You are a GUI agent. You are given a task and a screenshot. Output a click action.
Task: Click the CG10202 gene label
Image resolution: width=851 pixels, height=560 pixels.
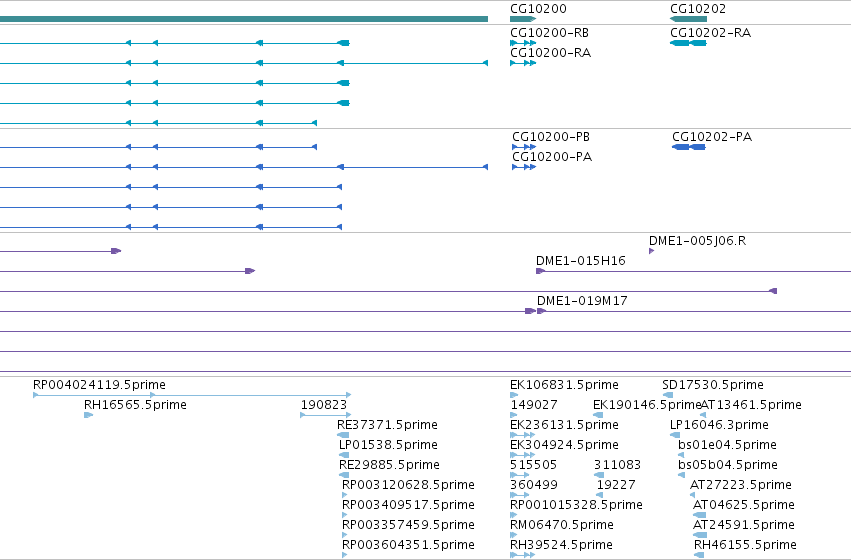click(697, 9)
